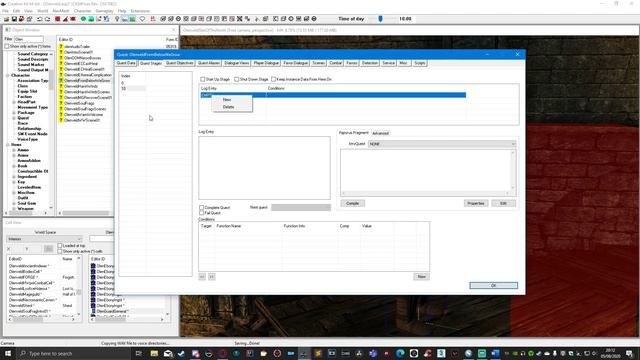The height and width of the screenshot is (360, 640).
Task: Click the left arrow button below Conditions list
Action: click(202, 277)
